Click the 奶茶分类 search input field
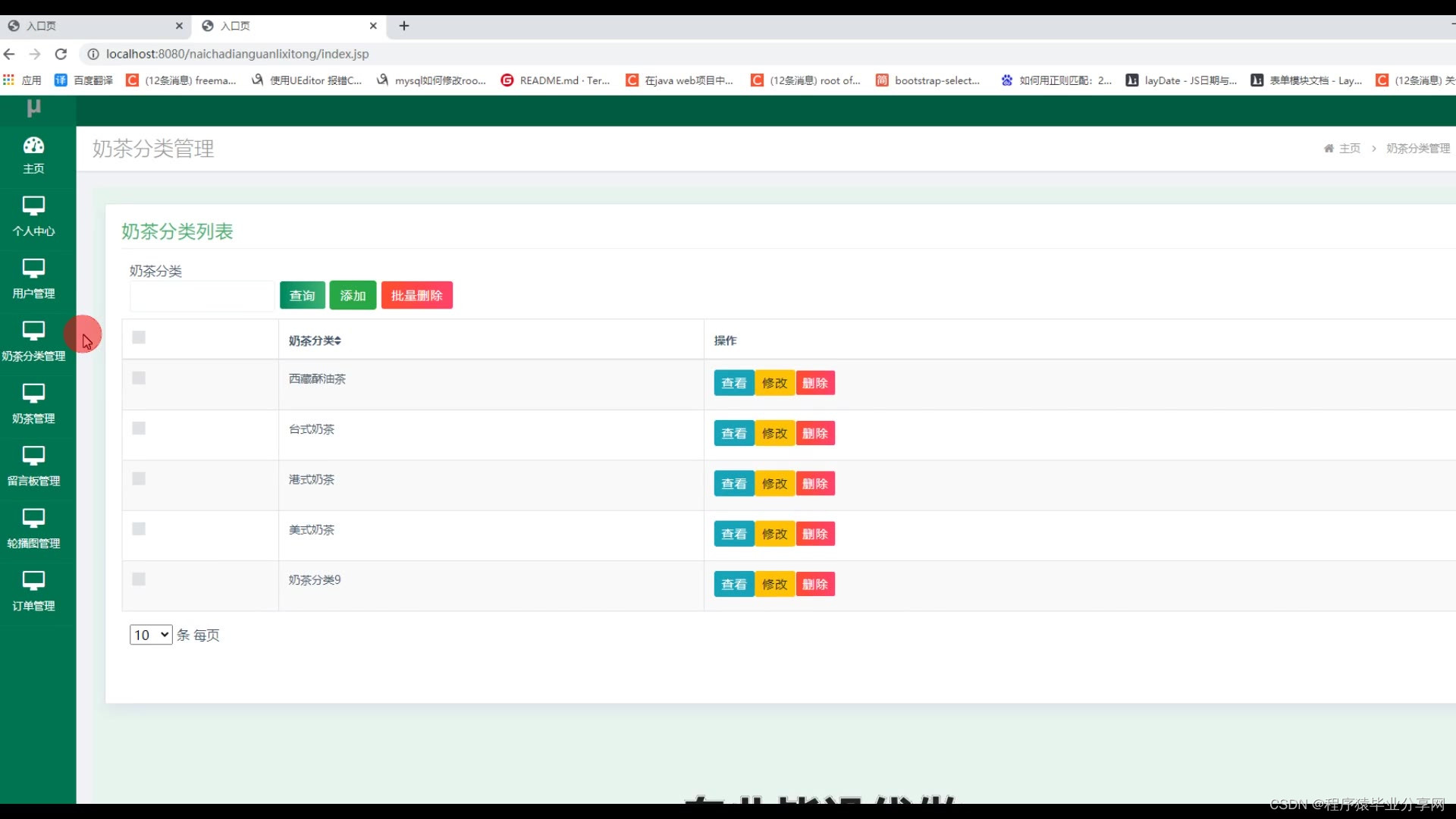The image size is (1456, 819). click(202, 297)
